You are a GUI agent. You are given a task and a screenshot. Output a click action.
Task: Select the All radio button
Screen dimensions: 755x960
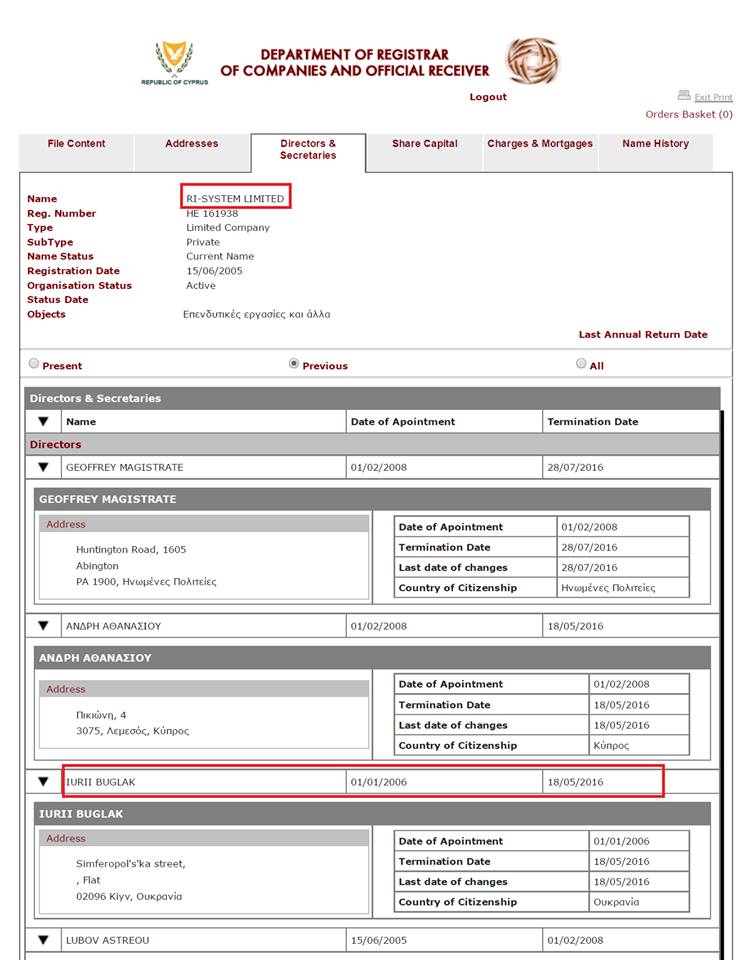tap(581, 364)
